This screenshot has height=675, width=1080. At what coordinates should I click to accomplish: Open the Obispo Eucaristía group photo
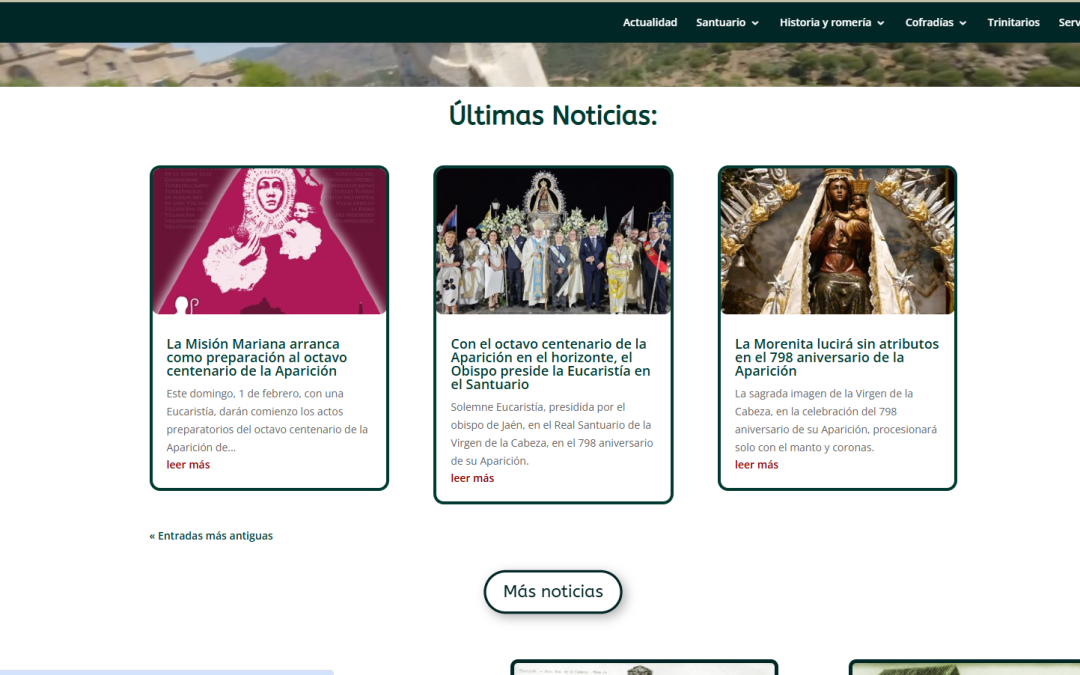(x=553, y=241)
